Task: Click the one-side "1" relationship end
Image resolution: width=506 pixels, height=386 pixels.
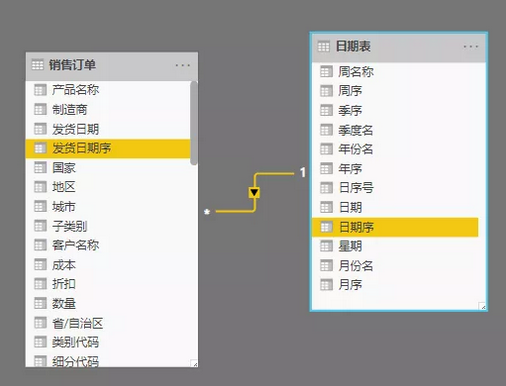Action: tap(303, 172)
